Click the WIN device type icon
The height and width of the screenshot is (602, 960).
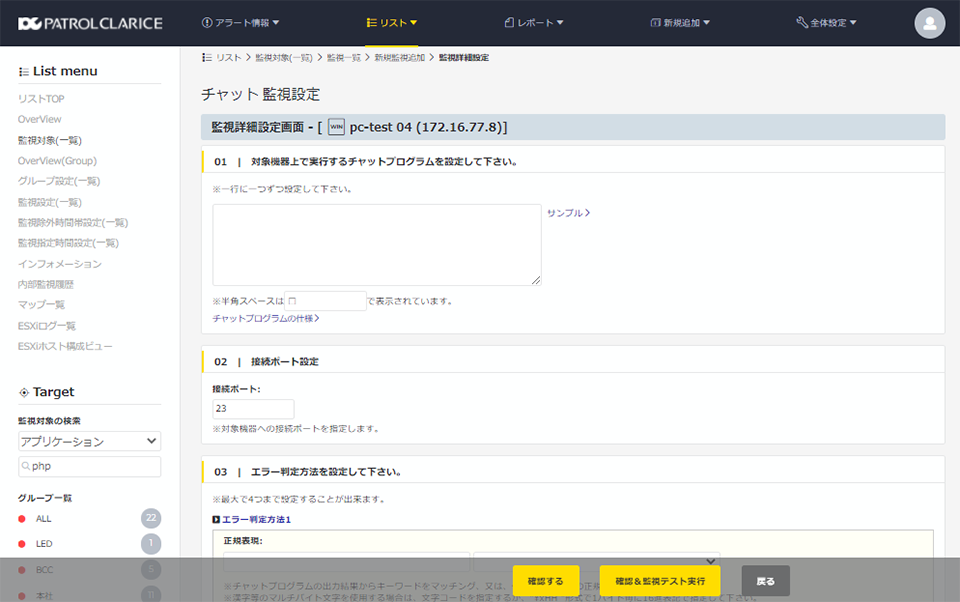[336, 127]
